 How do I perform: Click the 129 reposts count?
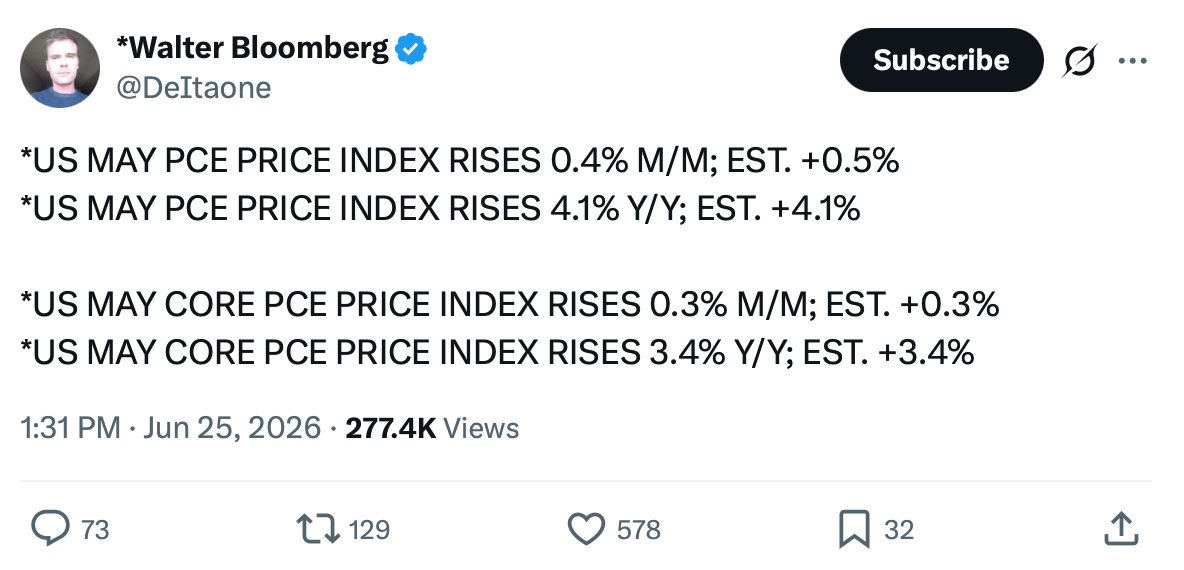[x=369, y=530]
